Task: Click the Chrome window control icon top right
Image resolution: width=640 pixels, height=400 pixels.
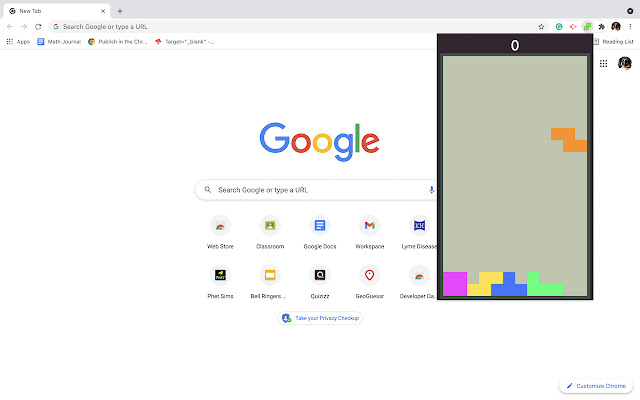Action: (x=630, y=11)
